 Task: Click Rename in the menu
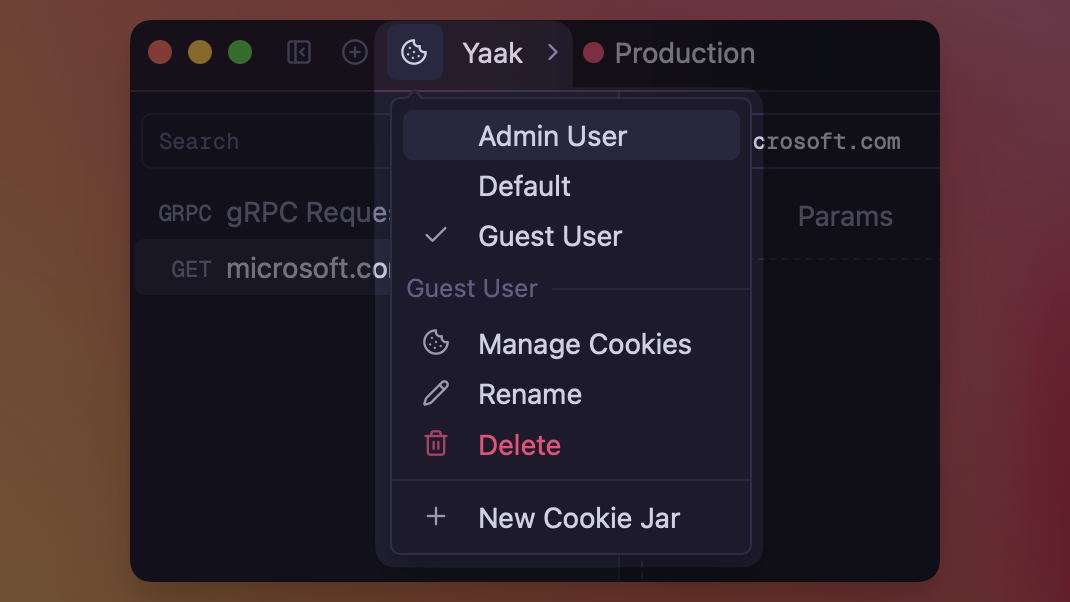[x=530, y=394]
